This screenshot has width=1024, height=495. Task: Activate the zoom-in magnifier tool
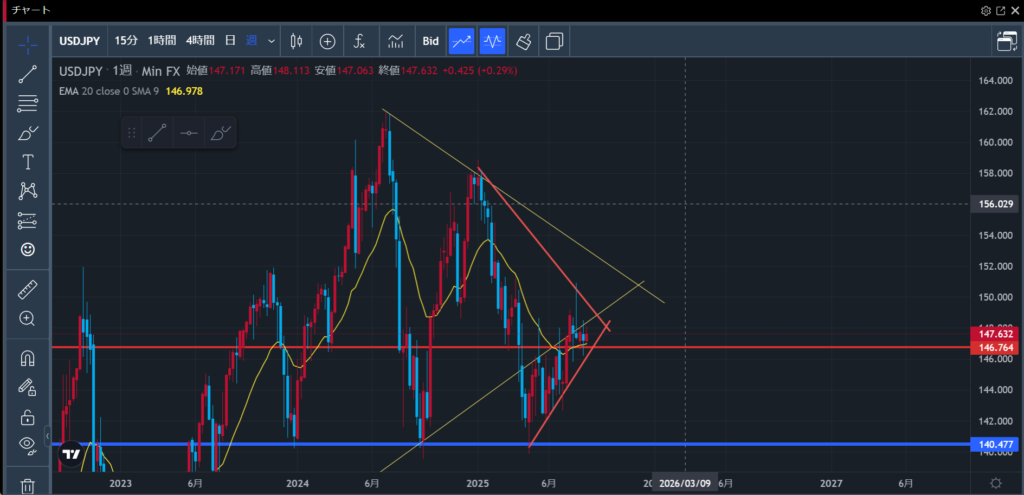pyautogui.click(x=27, y=319)
